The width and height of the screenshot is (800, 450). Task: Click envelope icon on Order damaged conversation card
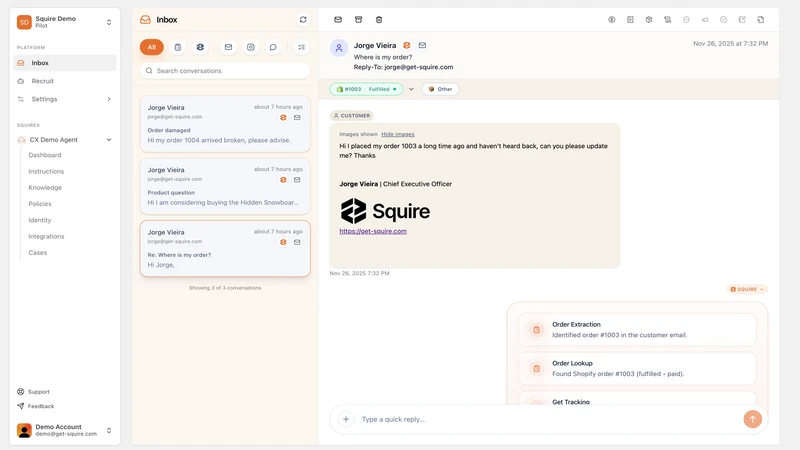tap(297, 117)
